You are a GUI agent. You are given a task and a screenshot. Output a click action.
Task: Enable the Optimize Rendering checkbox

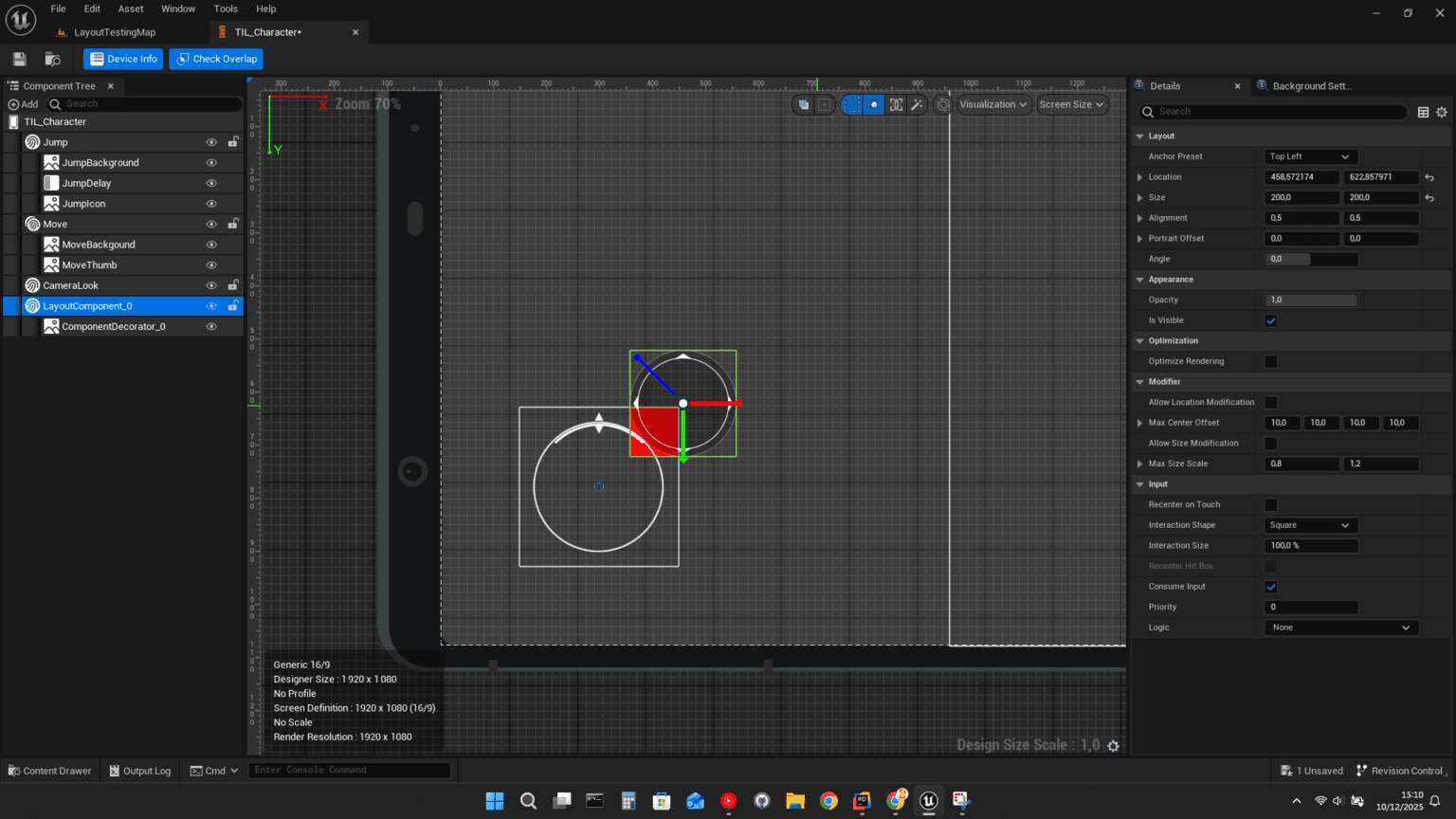[x=1271, y=361]
